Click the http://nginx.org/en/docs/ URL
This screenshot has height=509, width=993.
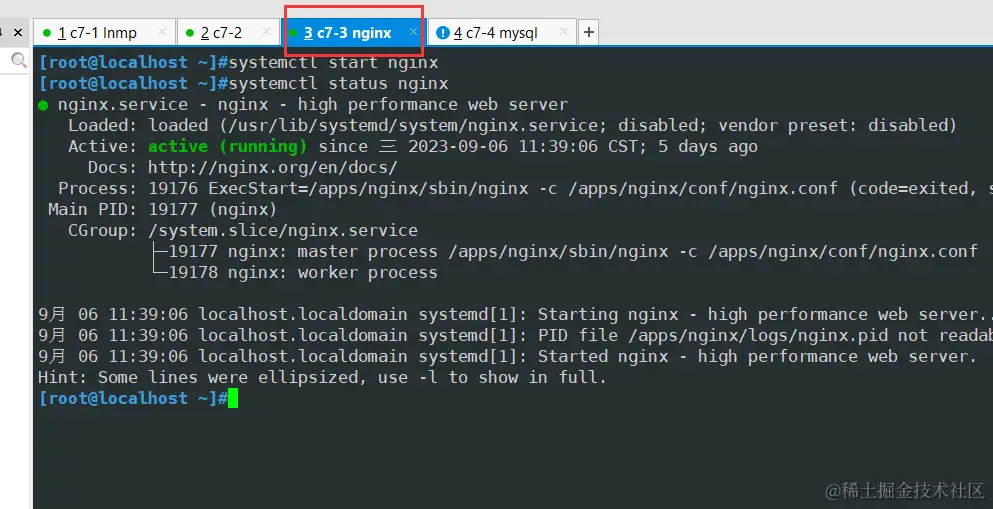[x=272, y=167]
